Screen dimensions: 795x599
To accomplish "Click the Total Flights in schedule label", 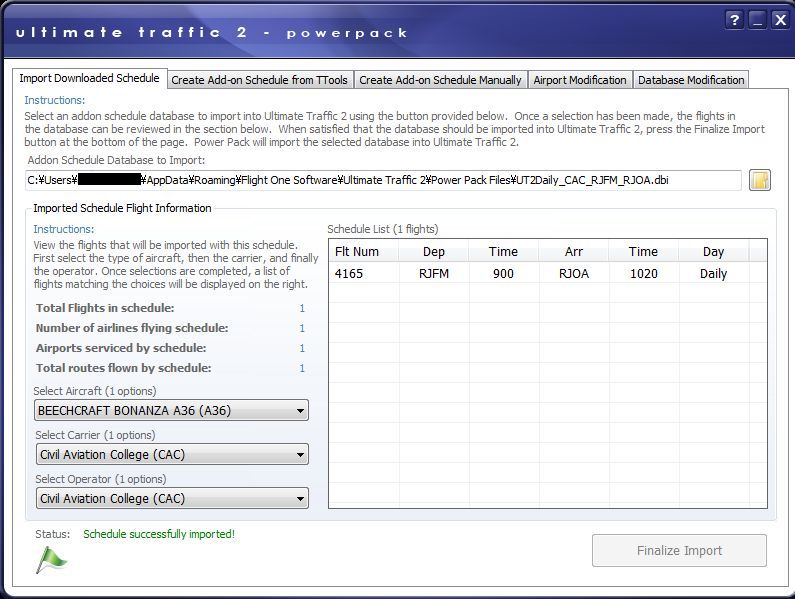I will point(105,308).
